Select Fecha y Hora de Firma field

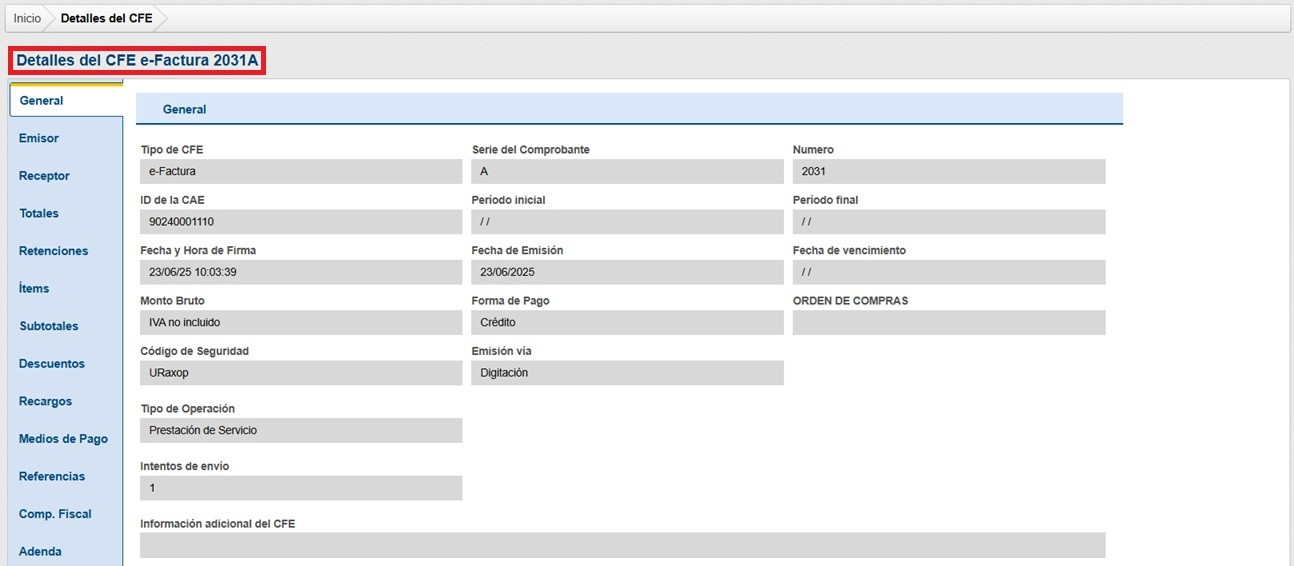[301, 272]
